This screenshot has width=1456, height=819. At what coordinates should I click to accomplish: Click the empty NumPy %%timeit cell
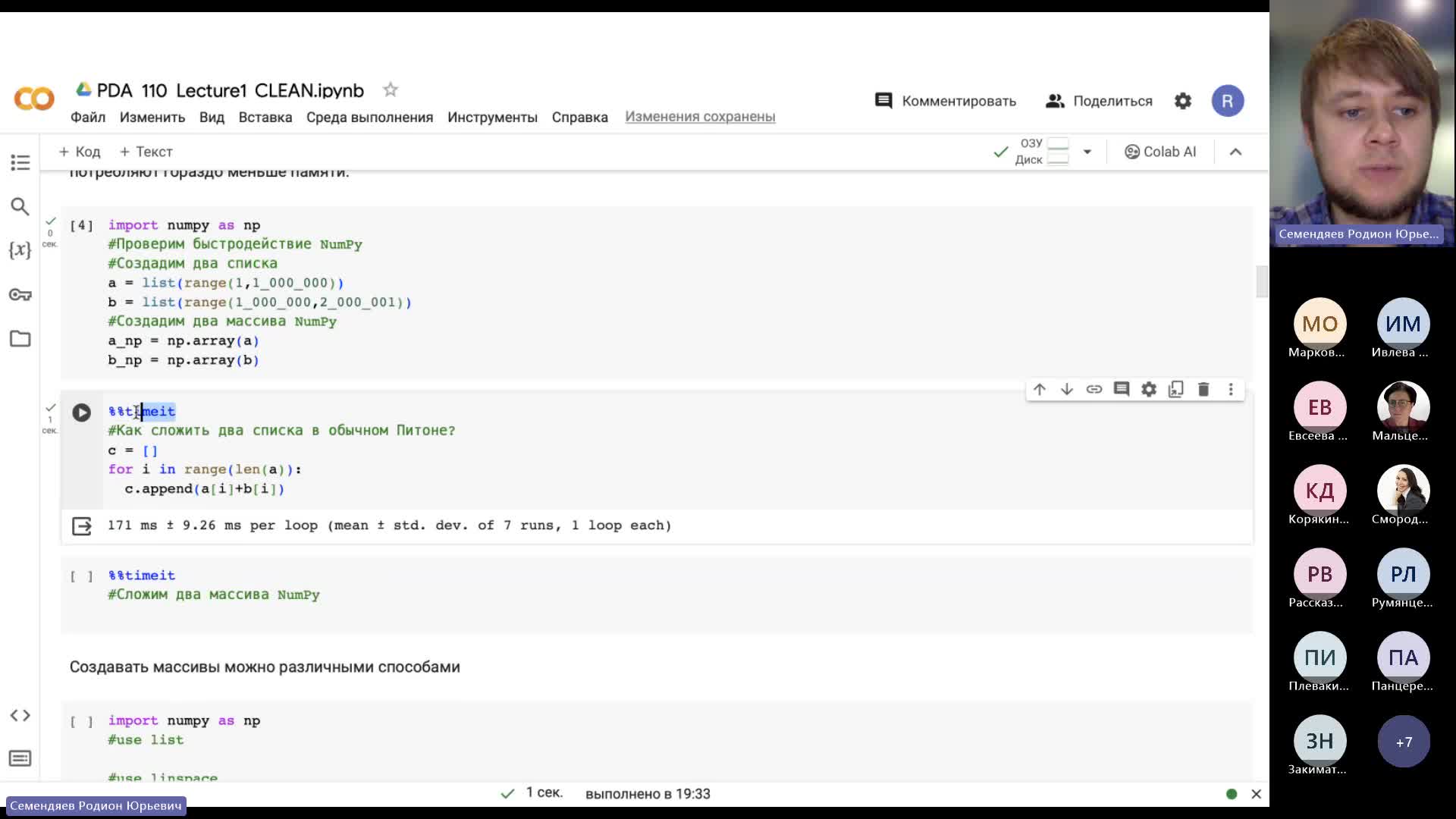(657, 594)
